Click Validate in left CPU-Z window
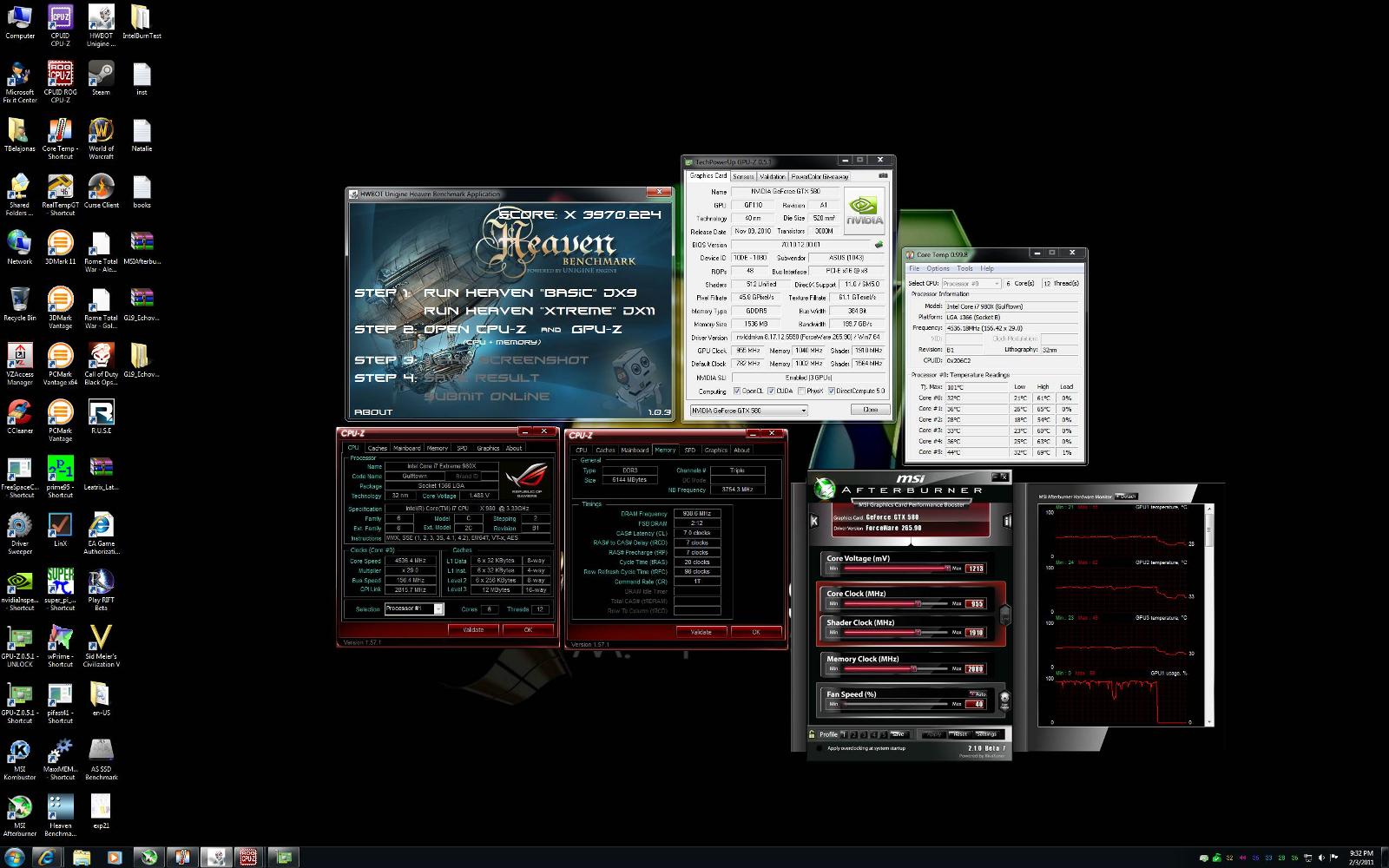This screenshot has height=868, width=1389. click(473, 630)
